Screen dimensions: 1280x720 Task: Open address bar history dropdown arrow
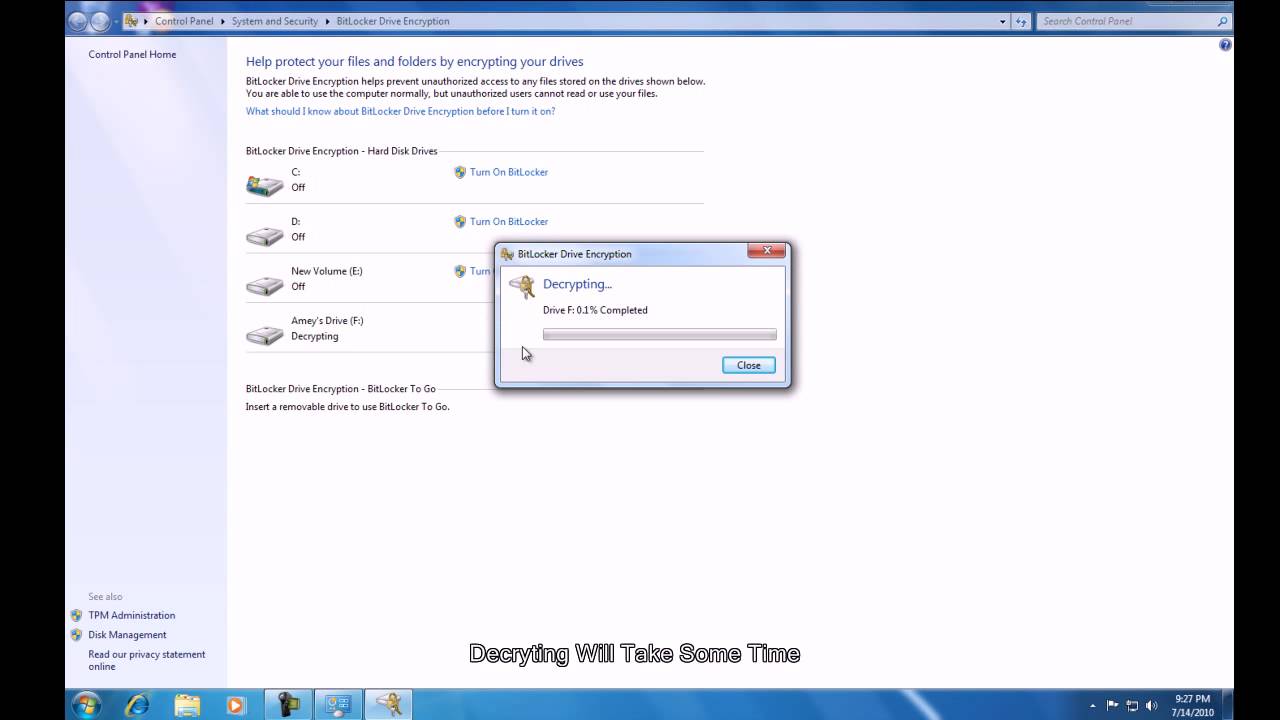click(1003, 21)
